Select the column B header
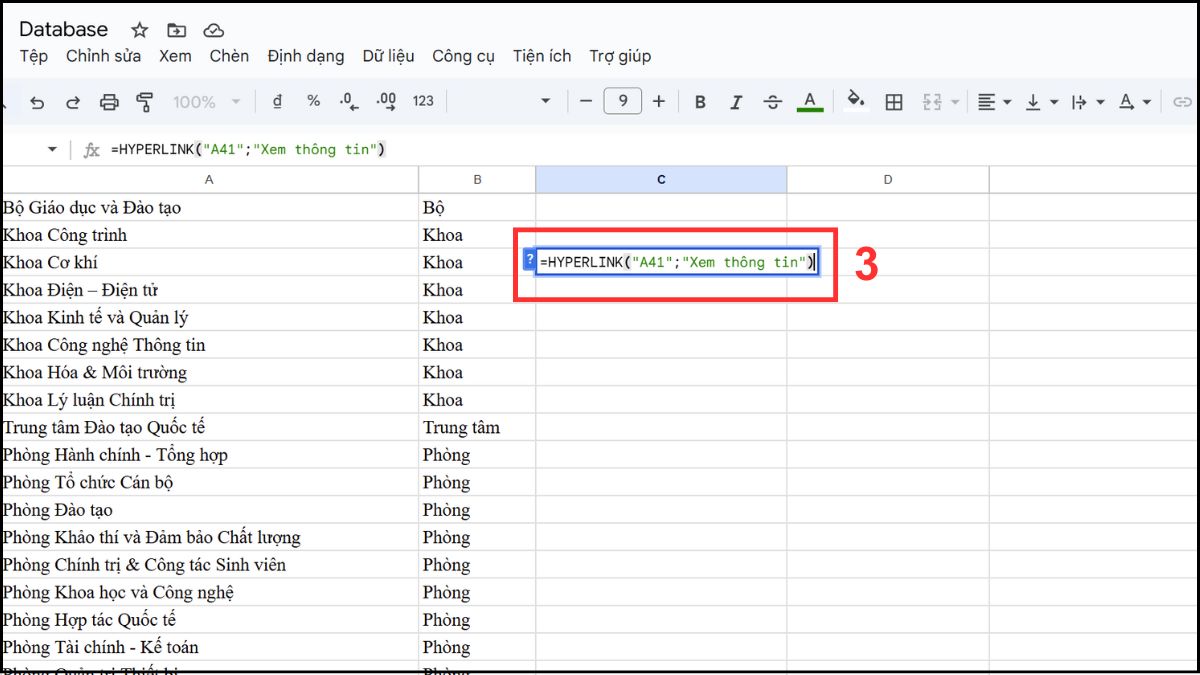 [477, 178]
